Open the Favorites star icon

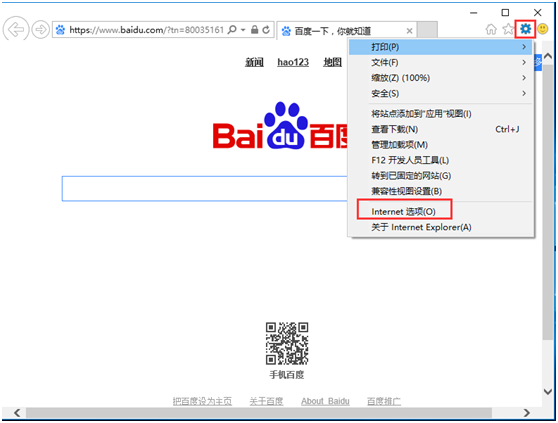coord(508,29)
